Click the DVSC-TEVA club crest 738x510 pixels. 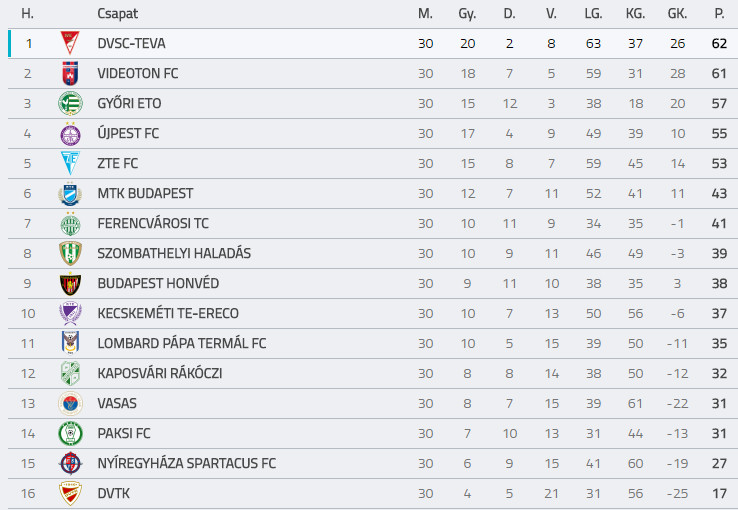(x=69, y=44)
